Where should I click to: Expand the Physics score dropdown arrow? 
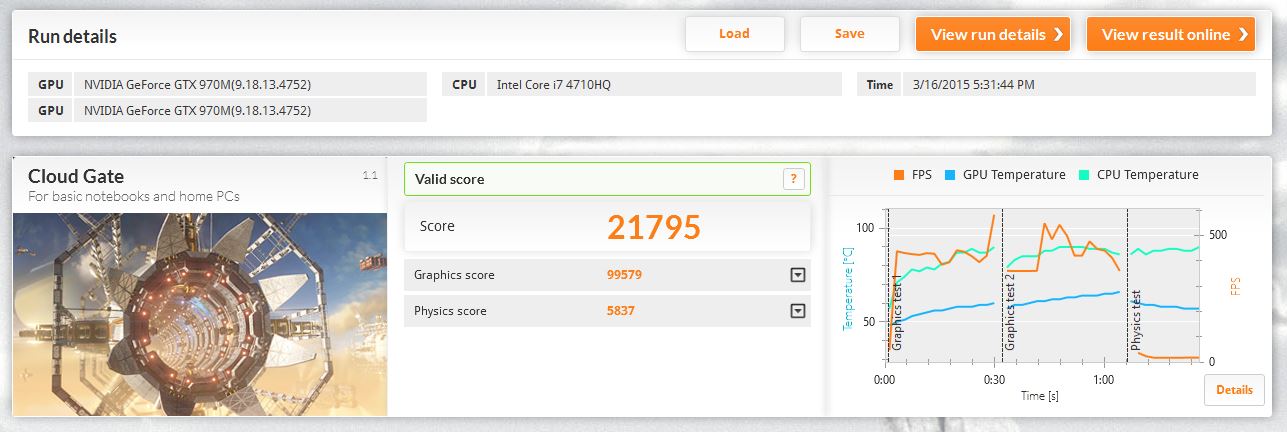[798, 311]
